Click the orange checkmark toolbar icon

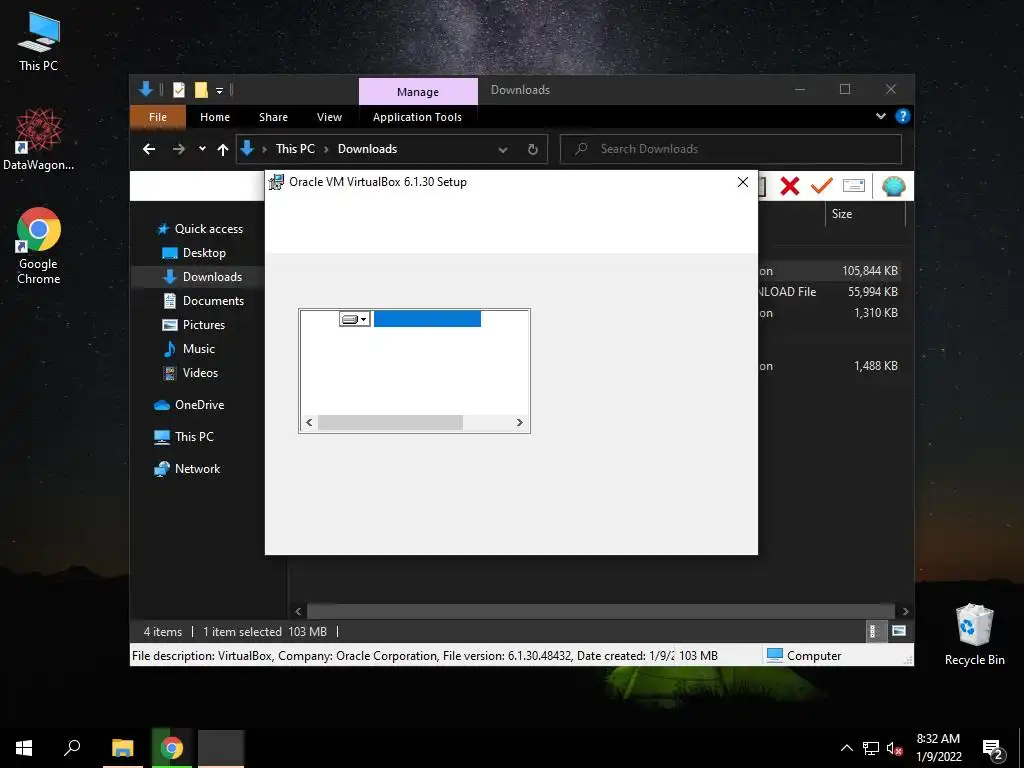(822, 186)
